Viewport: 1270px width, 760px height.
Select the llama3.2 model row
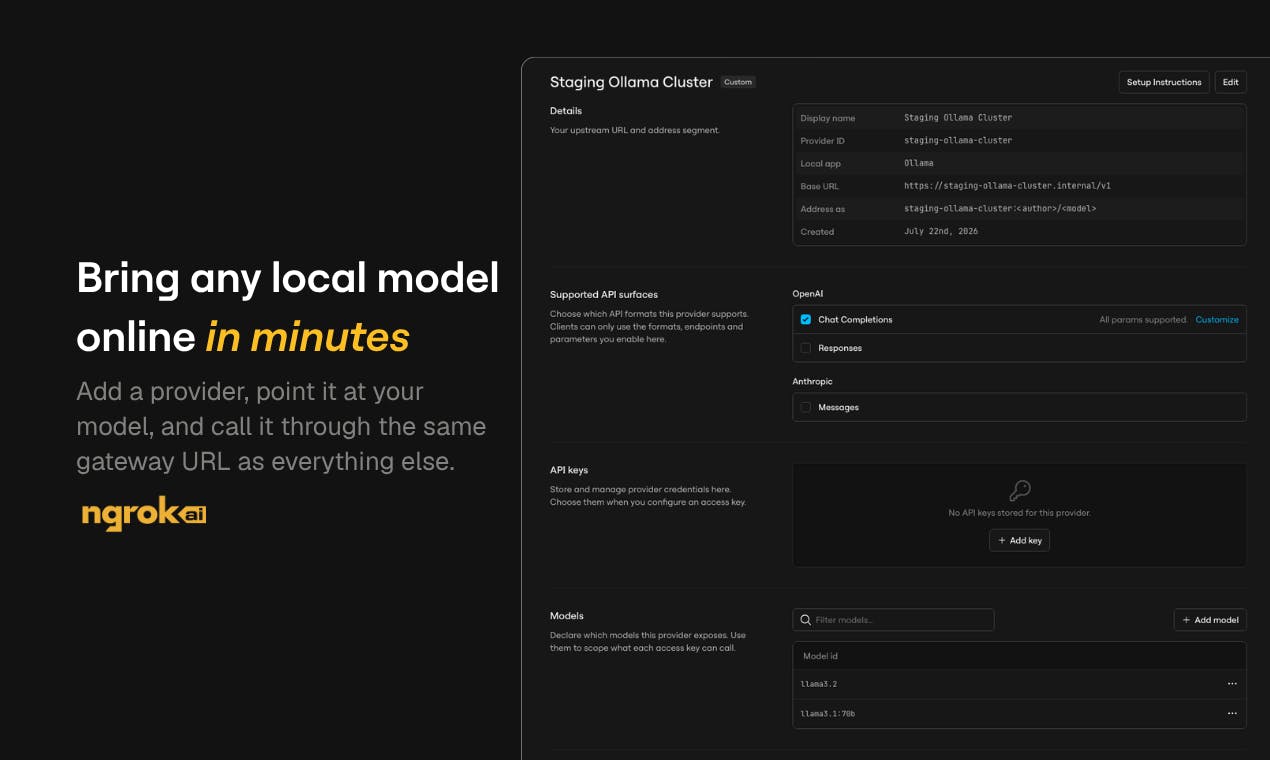point(1019,684)
